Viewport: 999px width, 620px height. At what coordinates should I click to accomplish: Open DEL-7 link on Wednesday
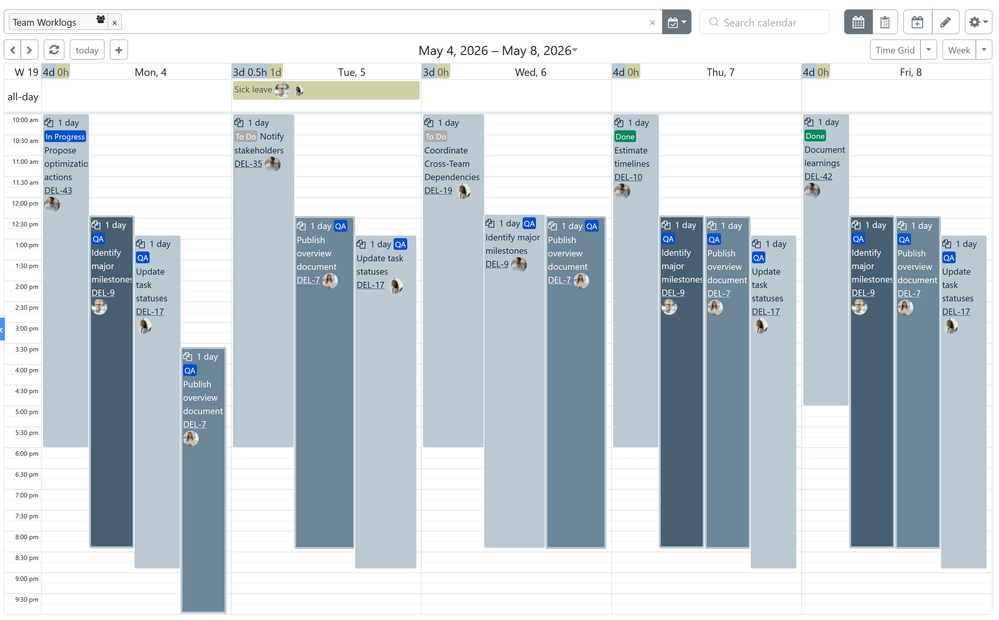pos(559,280)
